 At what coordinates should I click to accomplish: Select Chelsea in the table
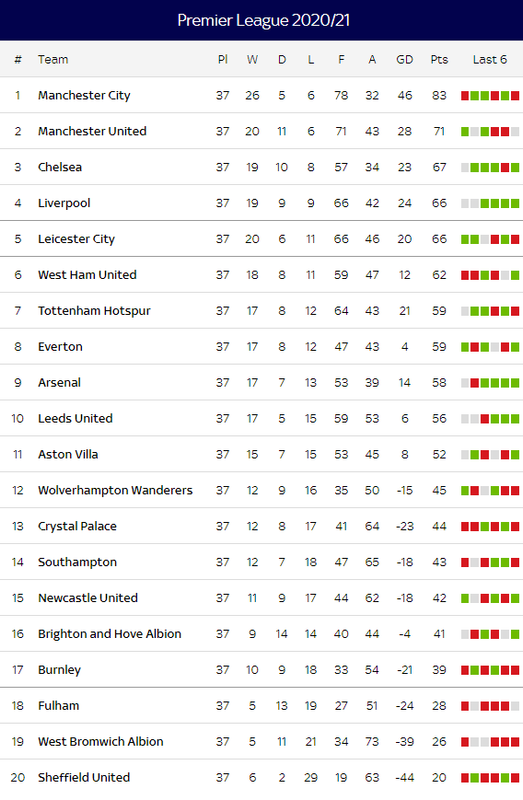(60, 167)
